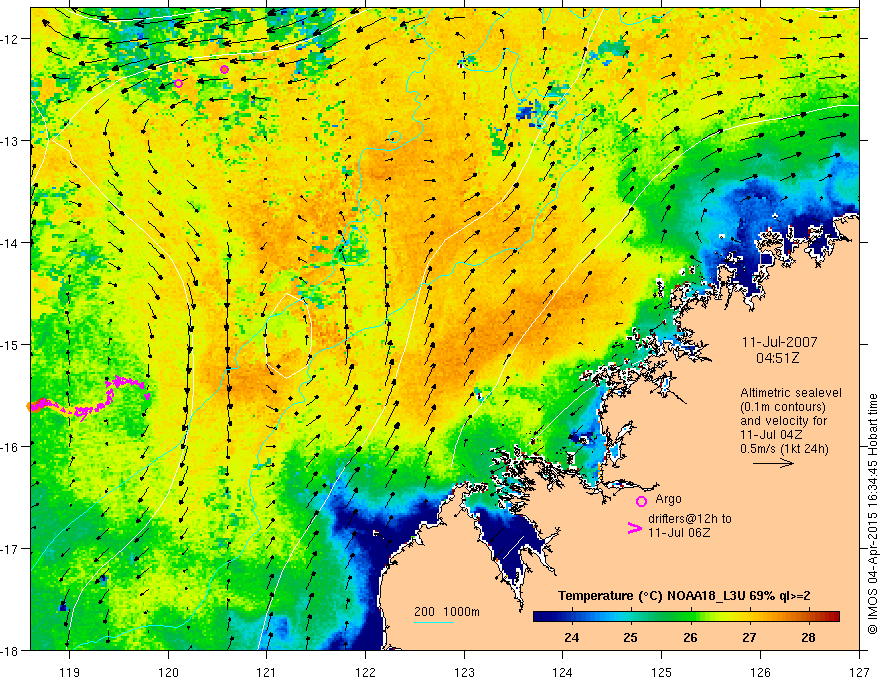The width and height of the screenshot is (880, 680).
Task: Click the drifters legend magenta arrowhead
Action: click(x=634, y=527)
